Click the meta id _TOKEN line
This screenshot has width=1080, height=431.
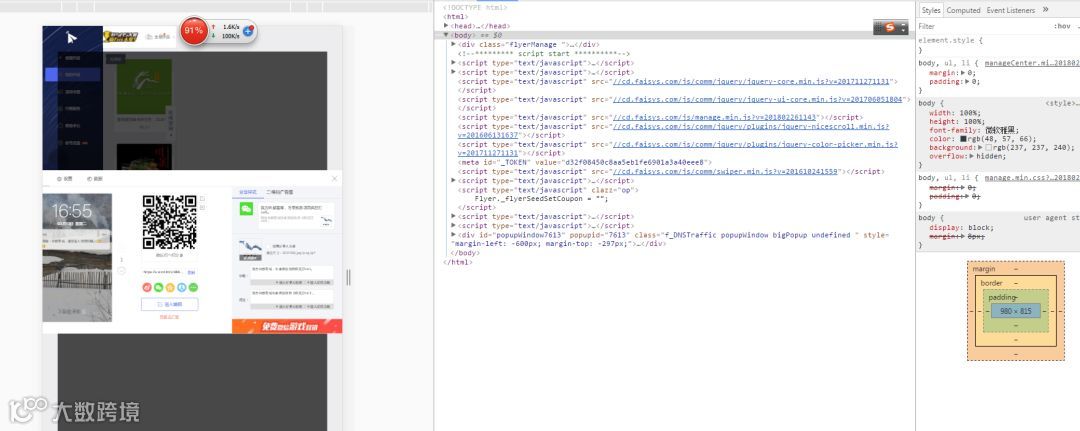(585, 162)
